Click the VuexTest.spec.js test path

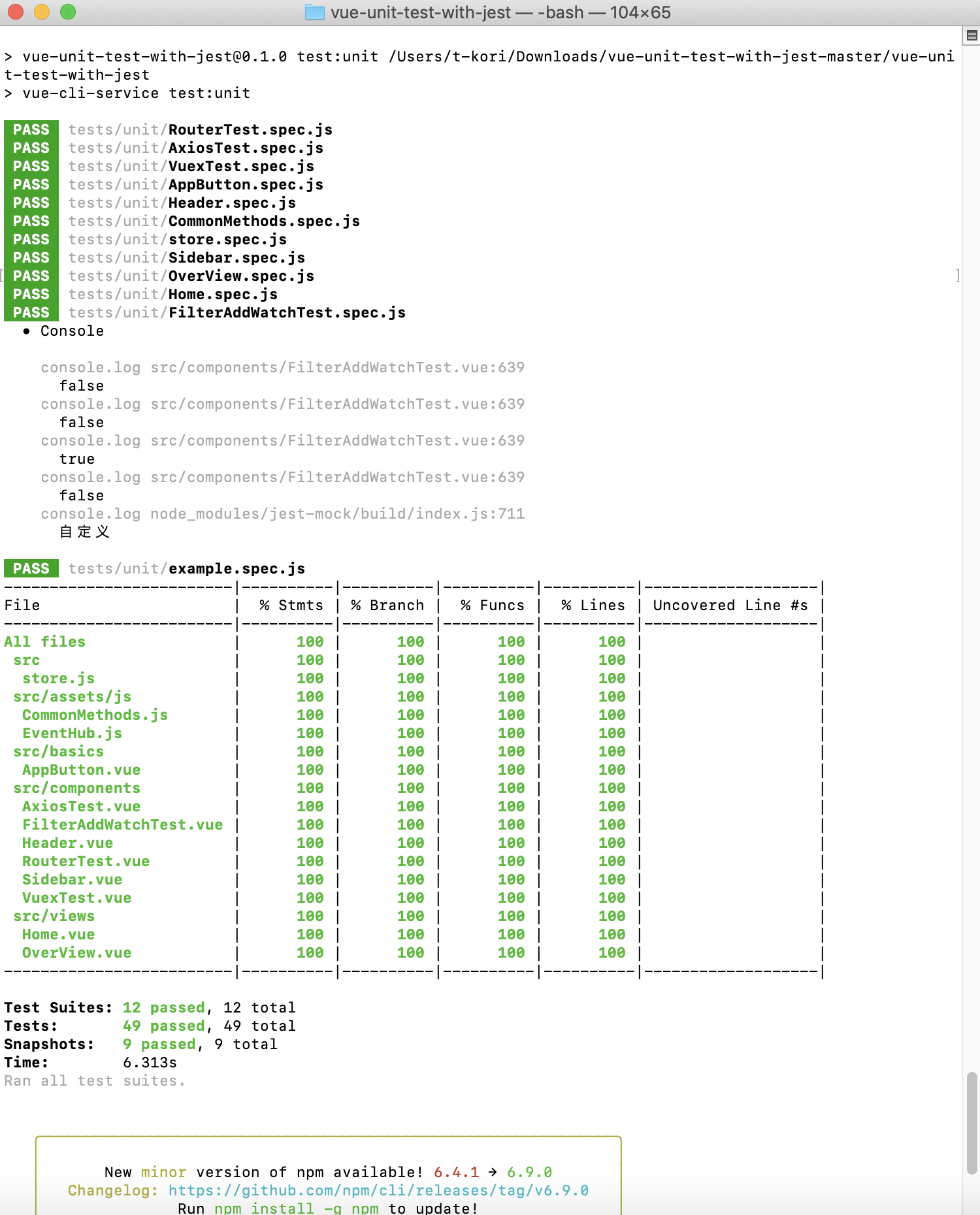pyautogui.click(x=191, y=166)
